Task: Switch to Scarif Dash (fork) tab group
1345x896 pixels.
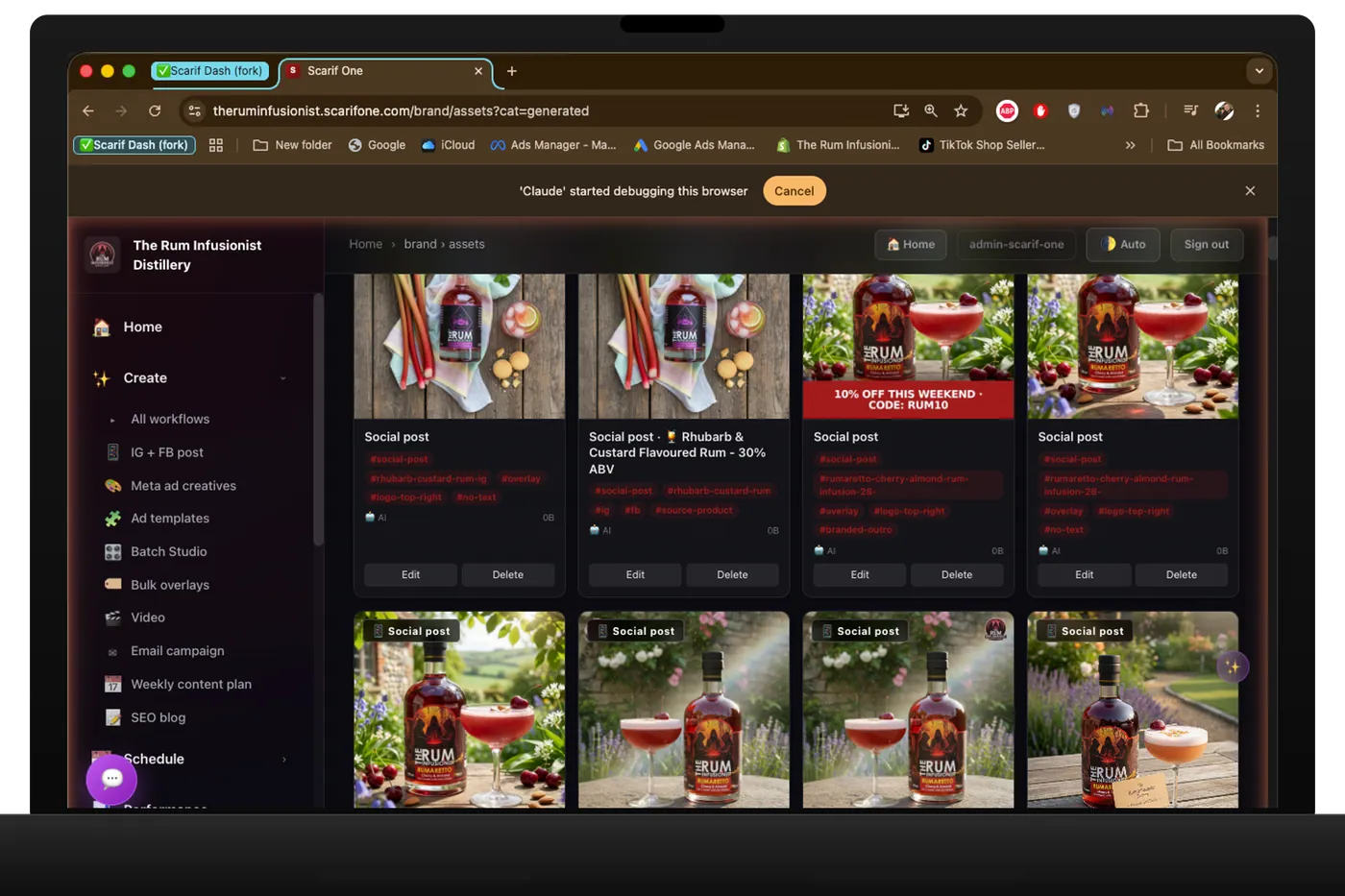Action: coord(210,71)
